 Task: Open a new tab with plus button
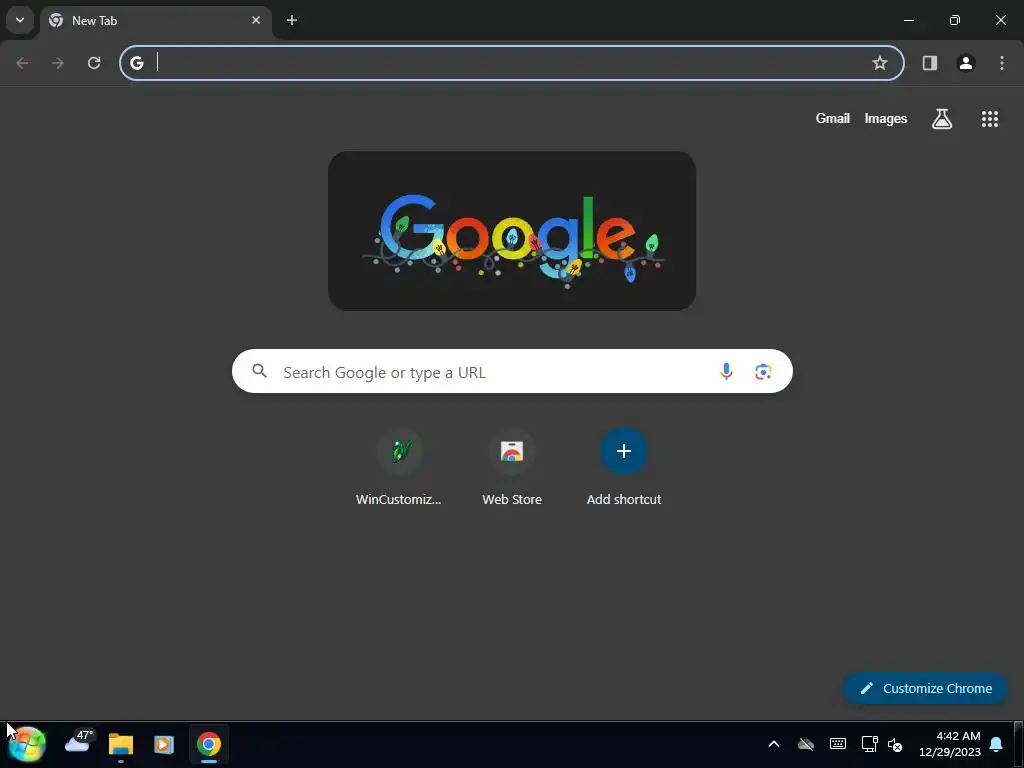tap(292, 20)
